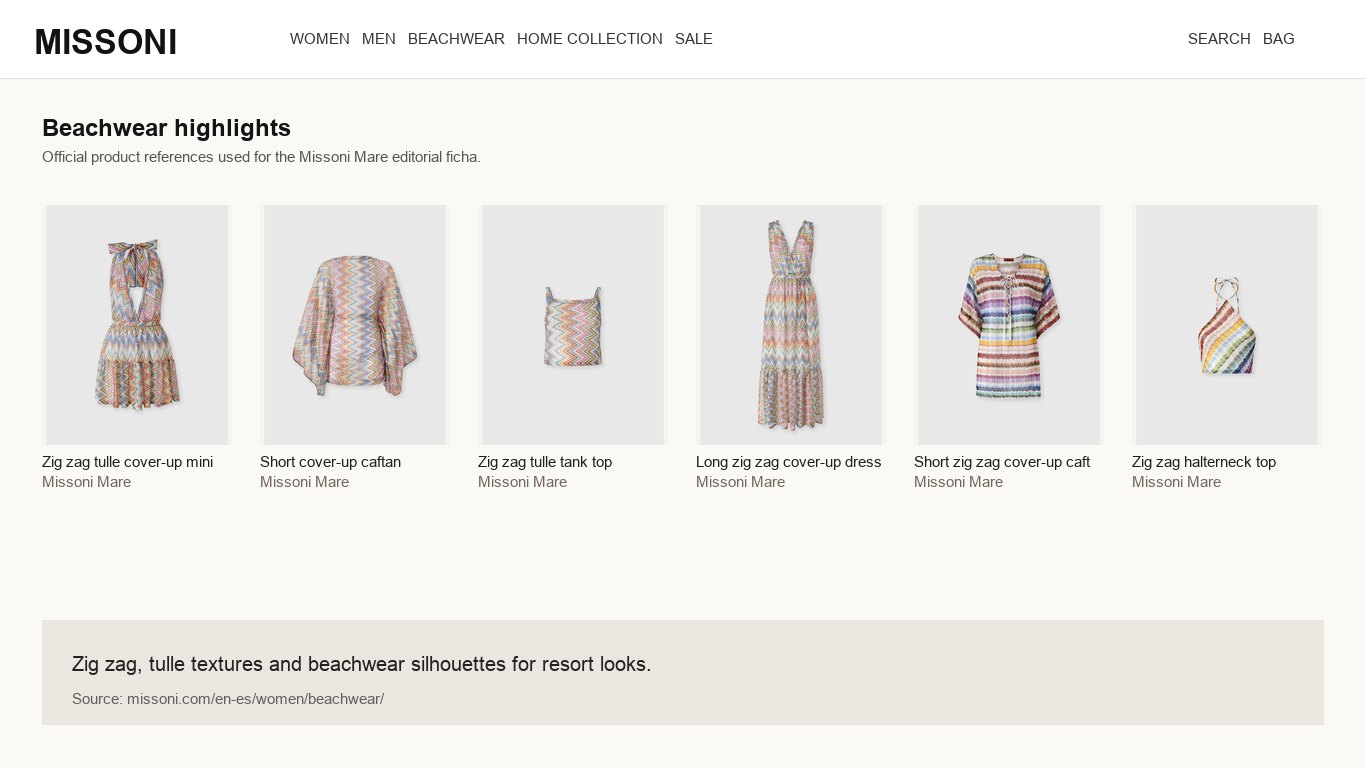Screen dimensions: 1365x768
Task: Select the 'Zig zag tulle tank top' title
Action: 545,462
